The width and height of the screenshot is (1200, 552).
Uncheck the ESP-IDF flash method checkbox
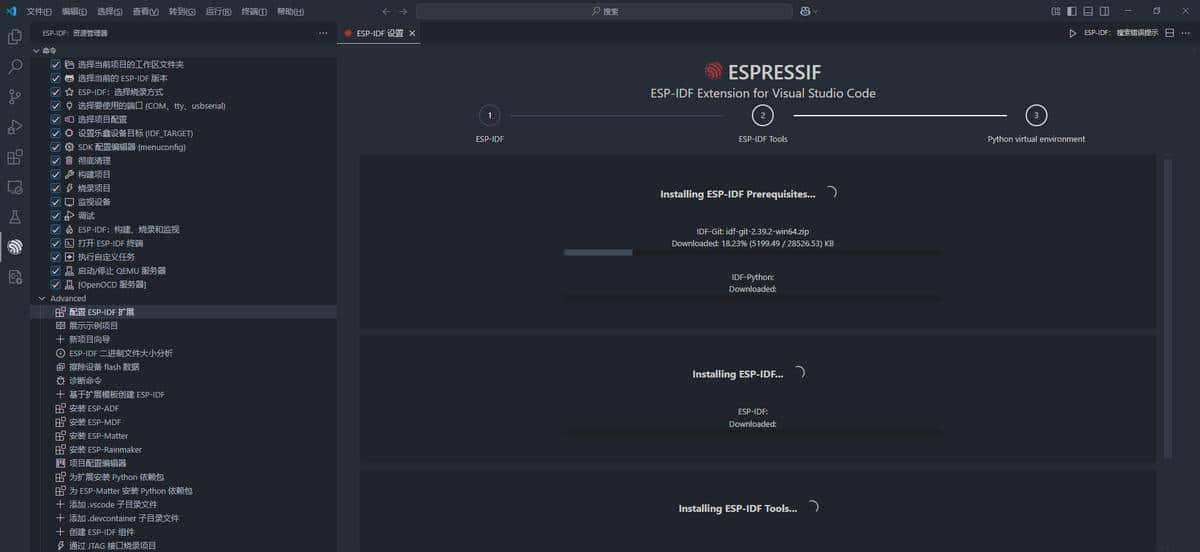coord(56,92)
